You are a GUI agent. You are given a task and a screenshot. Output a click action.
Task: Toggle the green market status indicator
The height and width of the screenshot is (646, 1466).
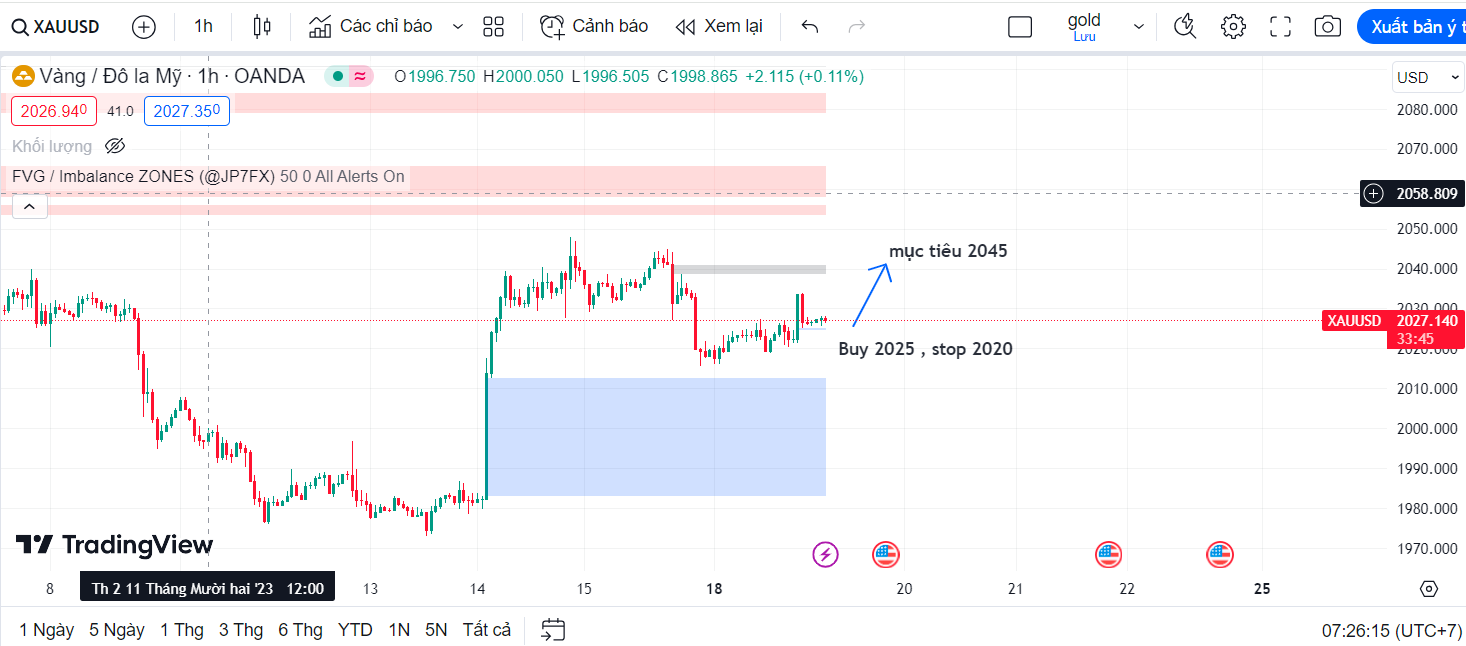pos(338,76)
